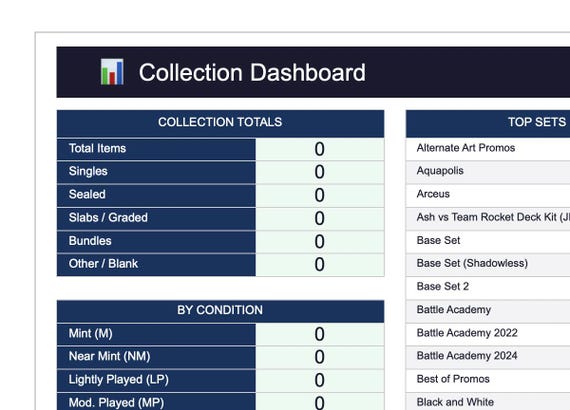Screen dimensions: 570x410
Task: Select the Sealed label cell
Action: (x=156, y=195)
